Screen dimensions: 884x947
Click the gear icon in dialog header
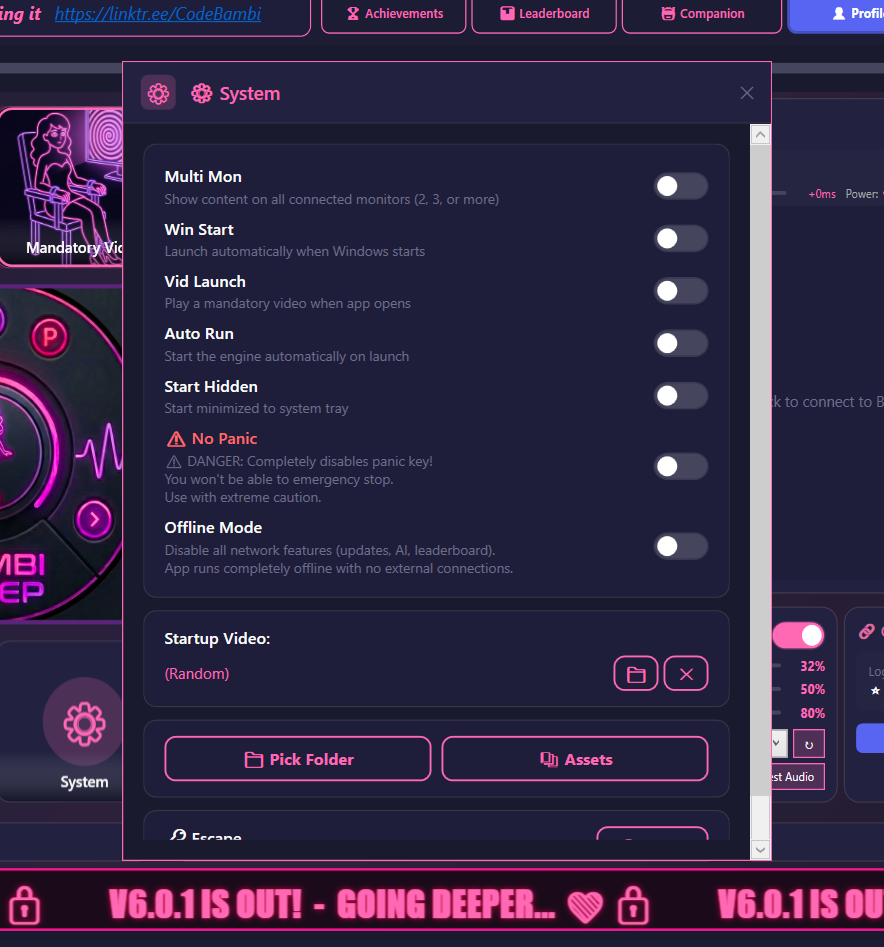click(158, 93)
